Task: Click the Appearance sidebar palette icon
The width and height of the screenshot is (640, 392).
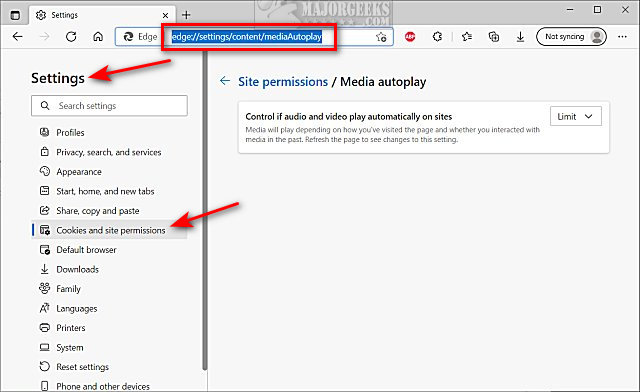Action: (x=44, y=171)
